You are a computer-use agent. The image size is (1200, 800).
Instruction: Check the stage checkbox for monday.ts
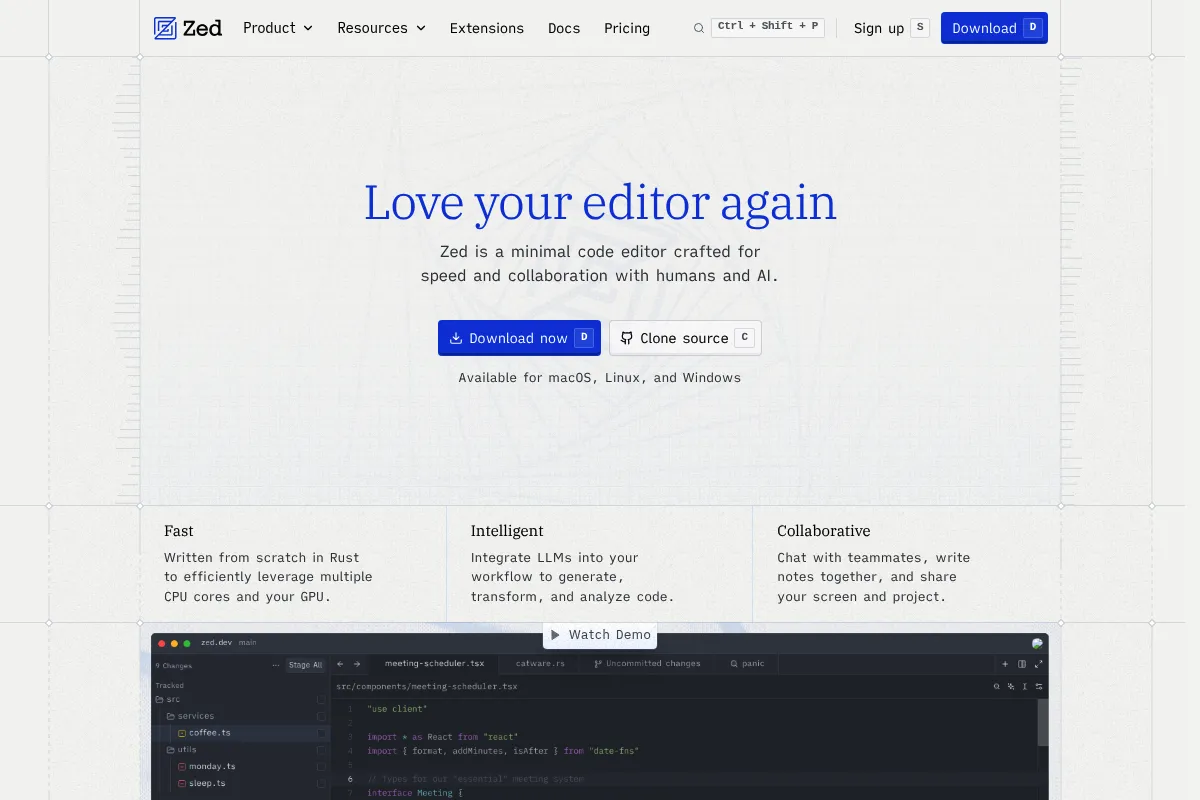[321, 767]
